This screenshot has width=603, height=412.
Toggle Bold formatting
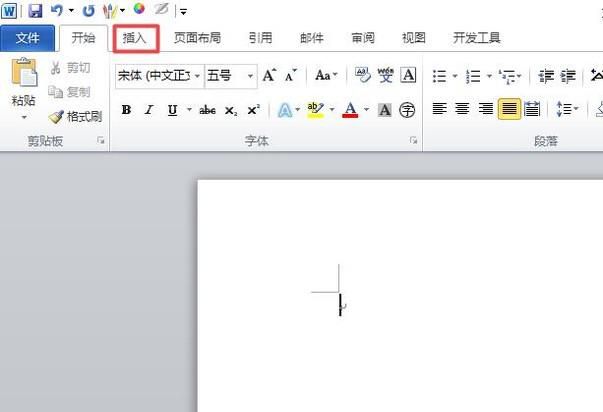126,110
